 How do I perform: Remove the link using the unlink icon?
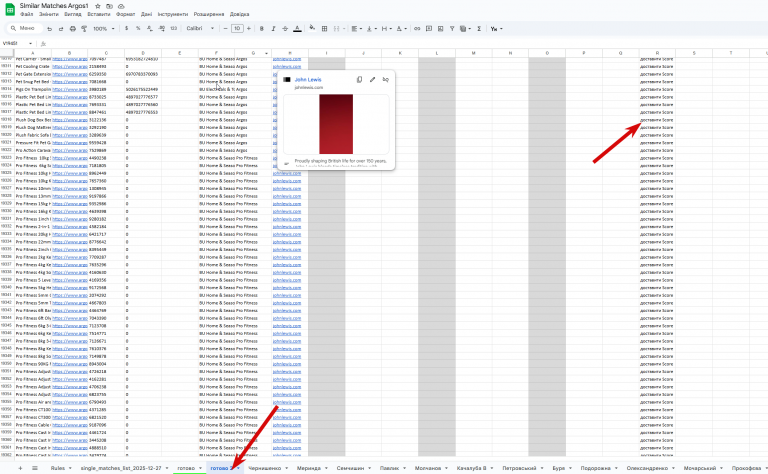(385, 79)
